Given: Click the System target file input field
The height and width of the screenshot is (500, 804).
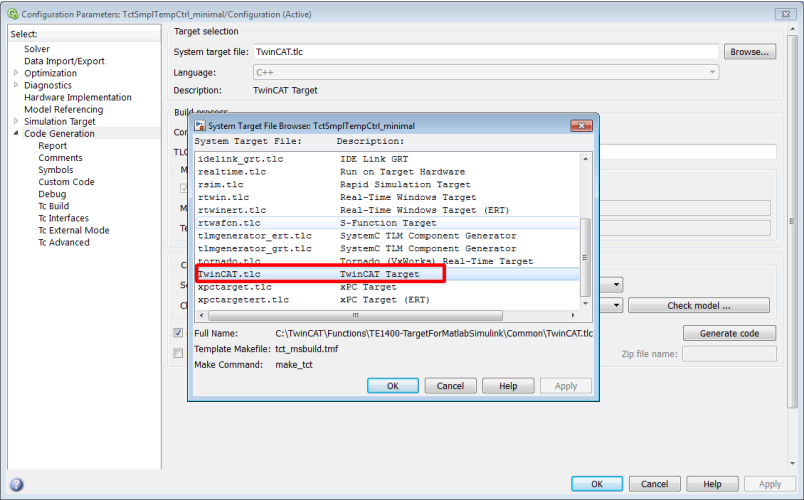Looking at the screenshot, I should 486,52.
